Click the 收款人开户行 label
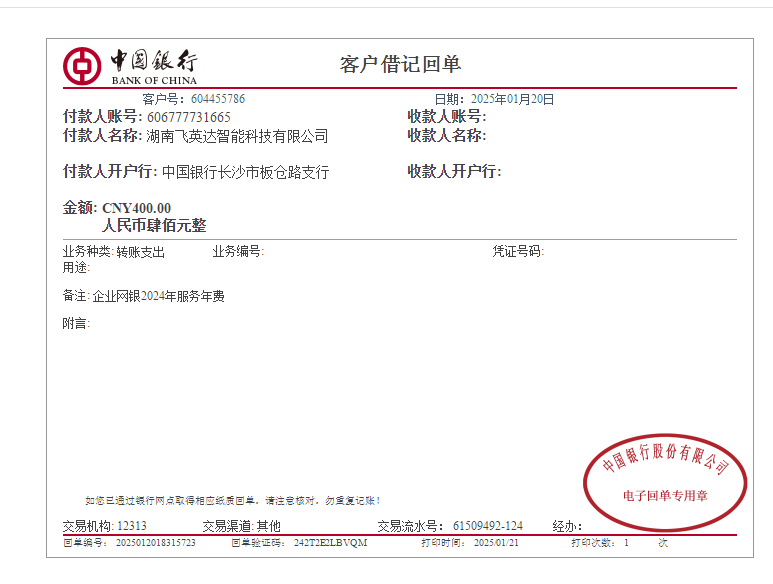This screenshot has width=773, height=584. tap(454, 172)
